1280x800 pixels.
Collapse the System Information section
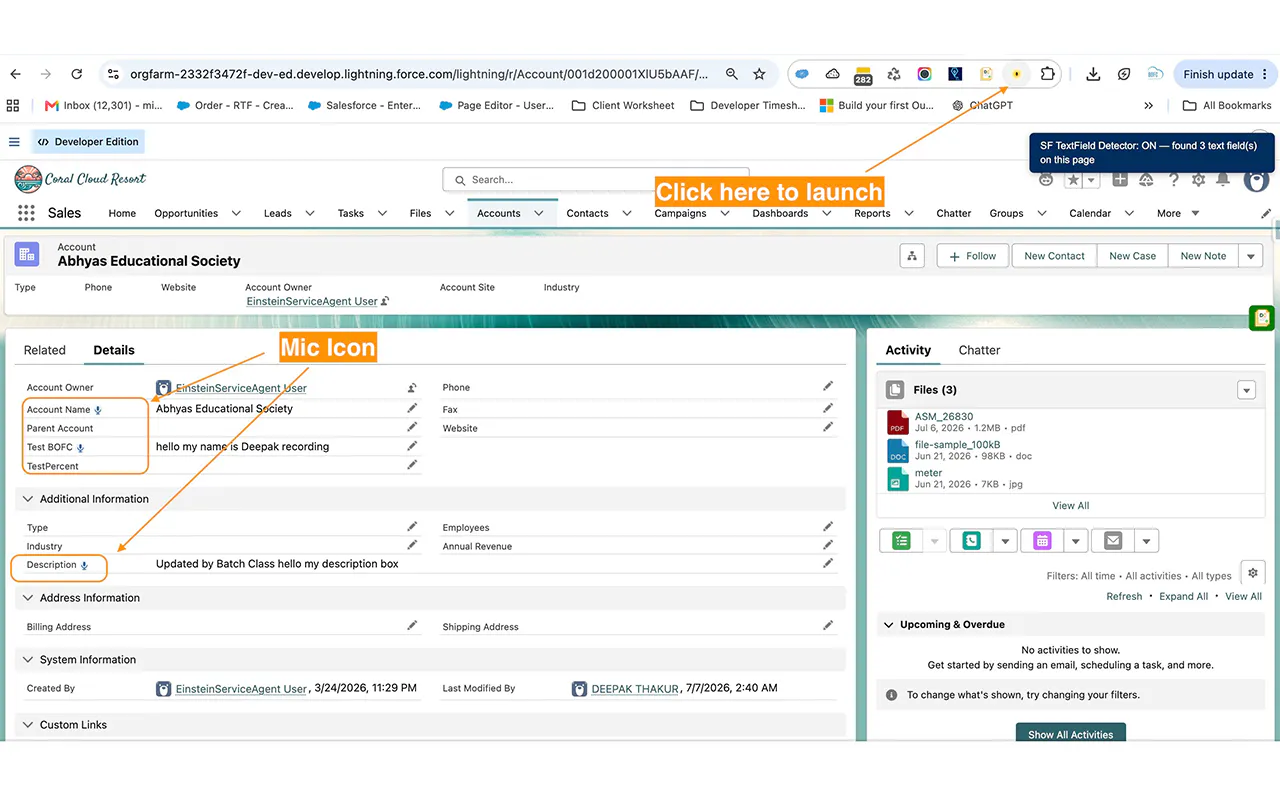tap(27, 660)
